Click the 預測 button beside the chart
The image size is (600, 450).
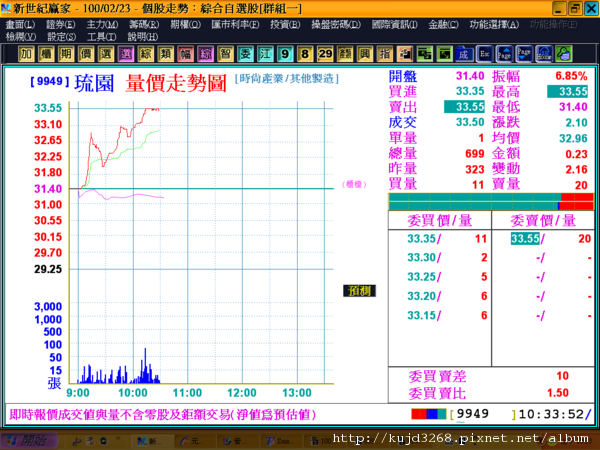click(x=359, y=291)
